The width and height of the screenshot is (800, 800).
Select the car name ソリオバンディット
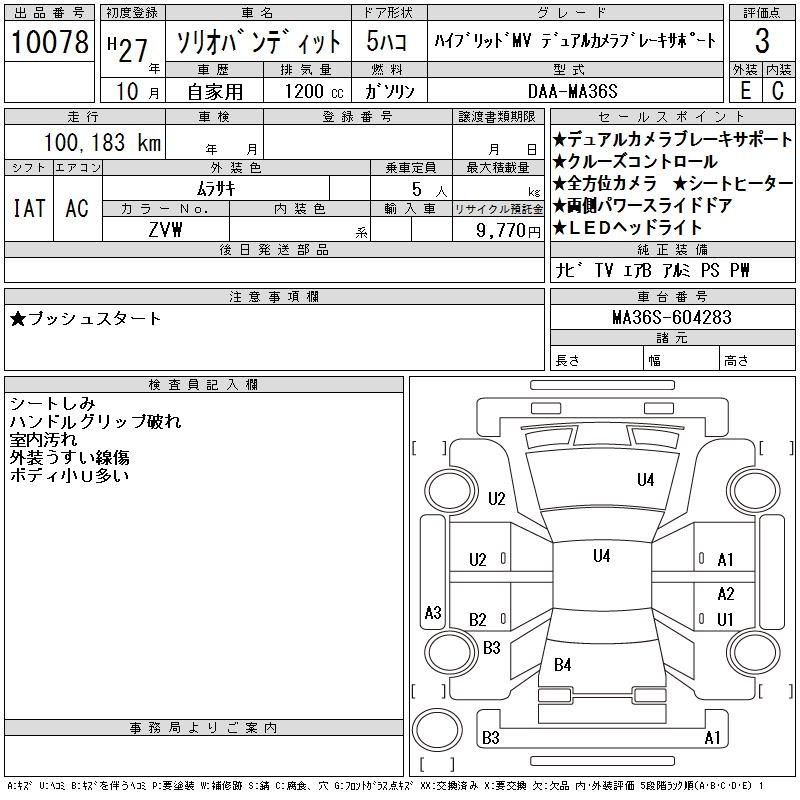point(258,42)
